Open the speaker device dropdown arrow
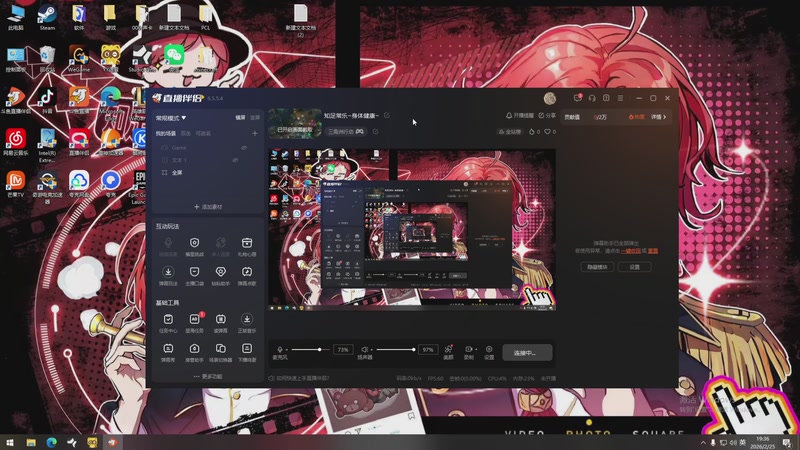 click(372, 349)
